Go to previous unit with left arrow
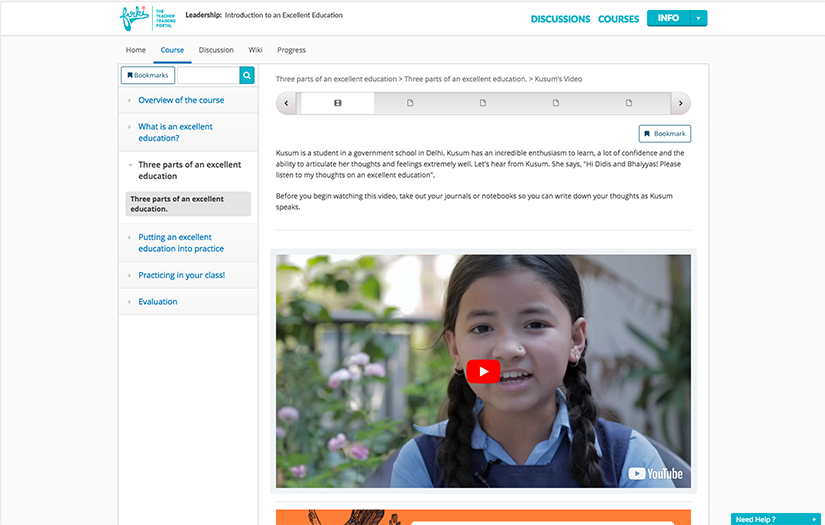This screenshot has width=825, height=525. pyautogui.click(x=286, y=103)
